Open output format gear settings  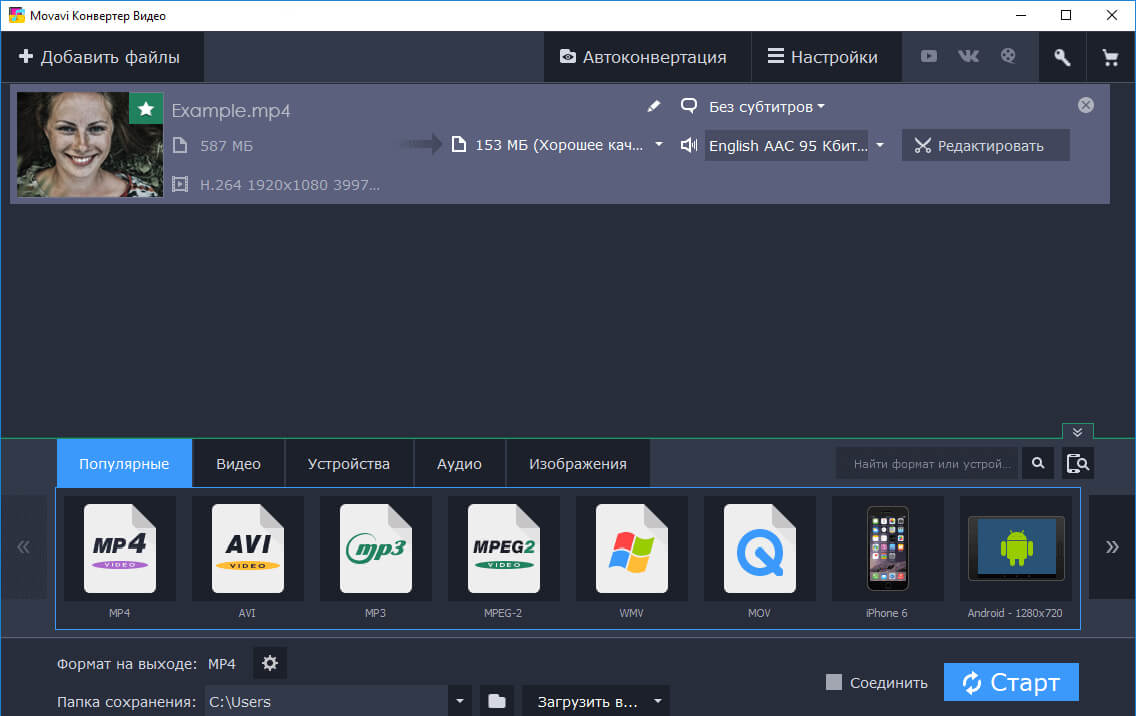270,663
